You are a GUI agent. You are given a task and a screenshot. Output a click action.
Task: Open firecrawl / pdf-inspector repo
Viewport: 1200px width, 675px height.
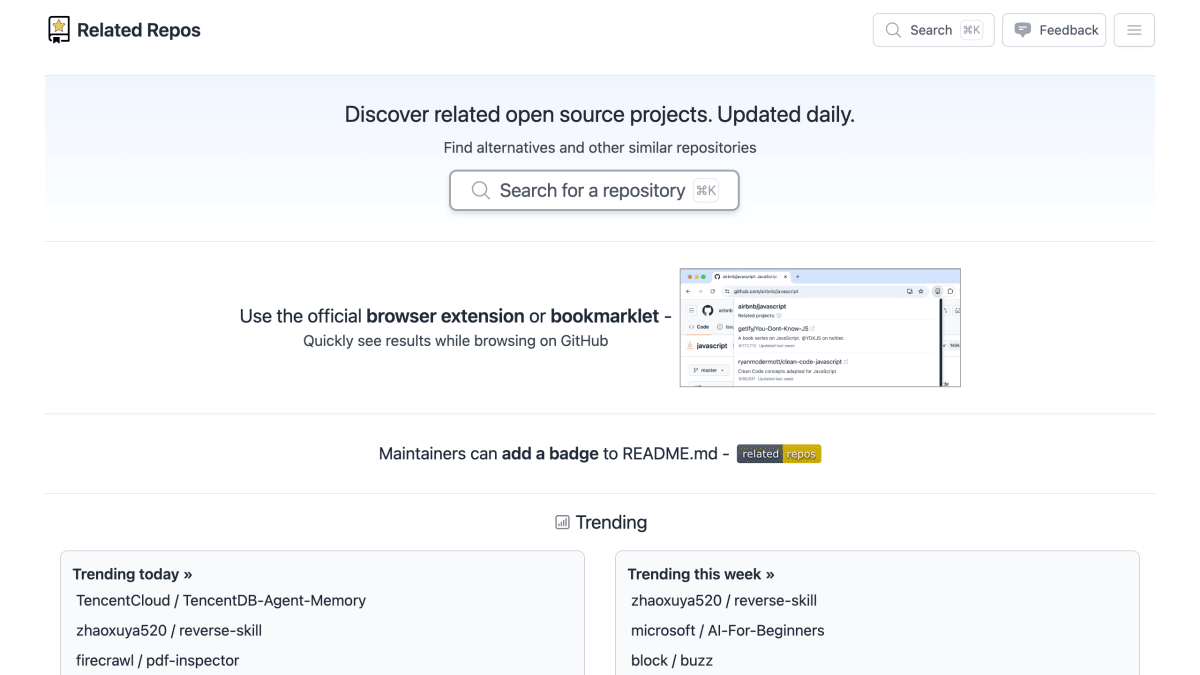point(158,661)
